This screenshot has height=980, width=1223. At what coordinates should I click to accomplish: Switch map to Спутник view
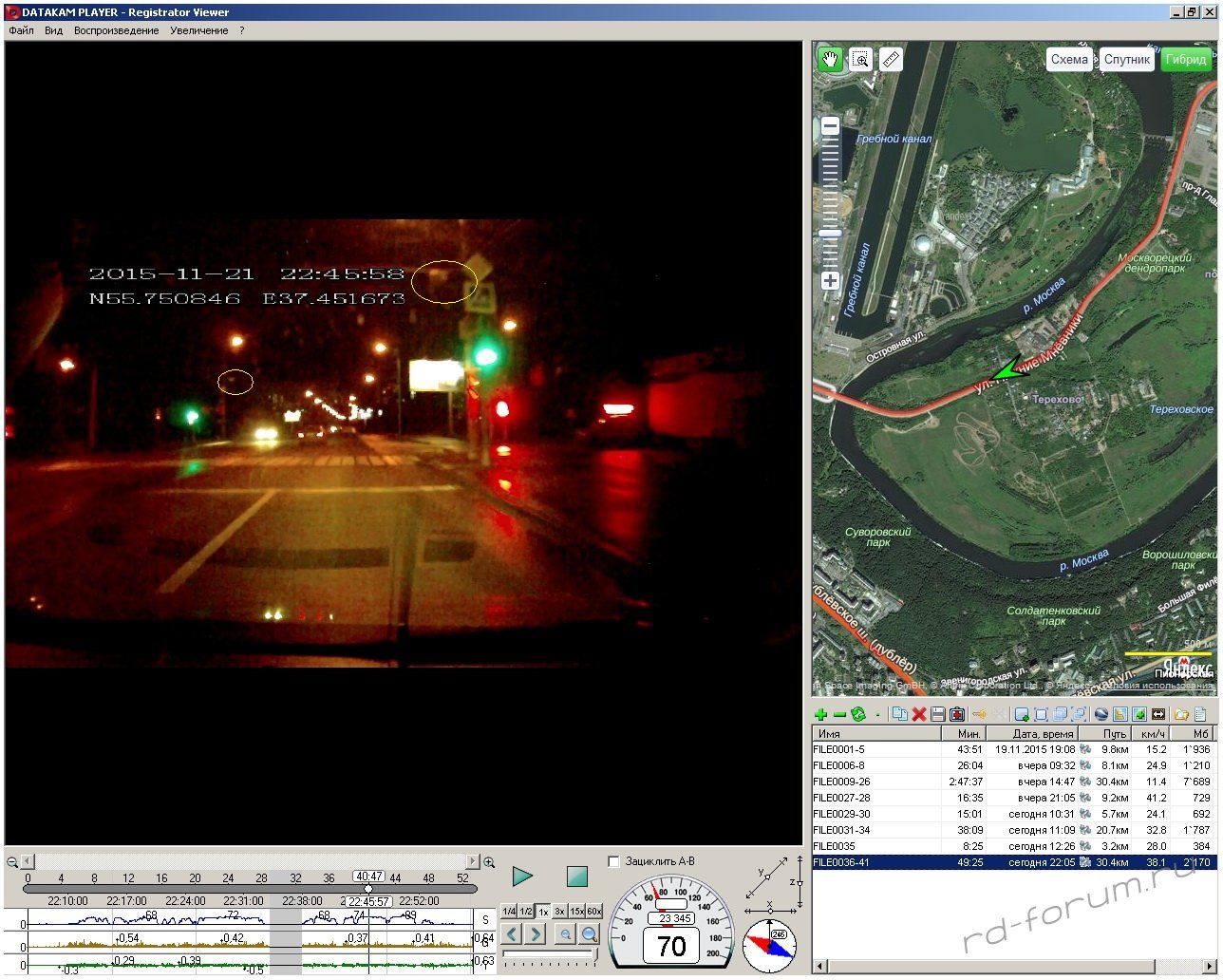pos(1126,59)
